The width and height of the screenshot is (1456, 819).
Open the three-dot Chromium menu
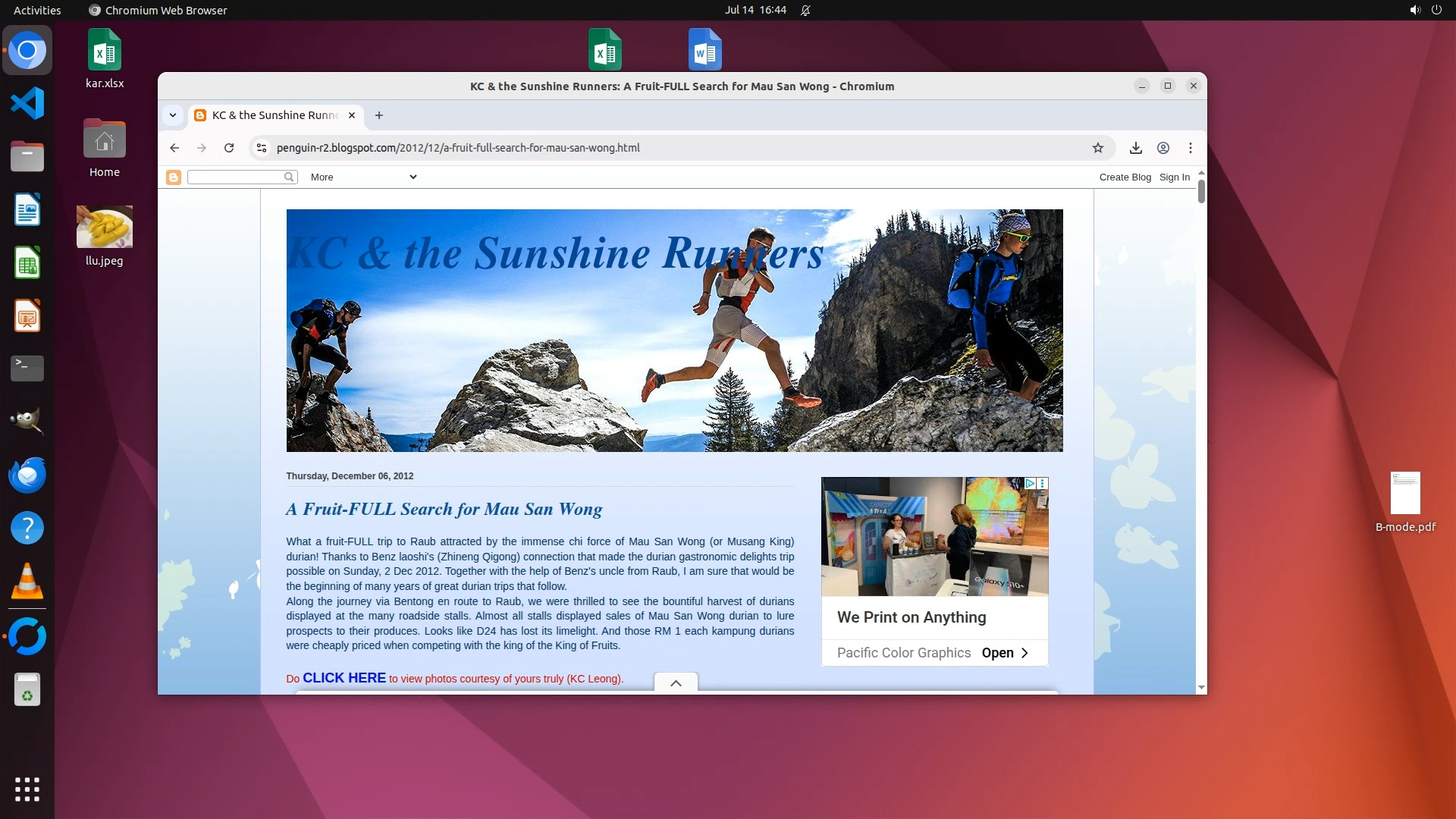[x=1190, y=148]
